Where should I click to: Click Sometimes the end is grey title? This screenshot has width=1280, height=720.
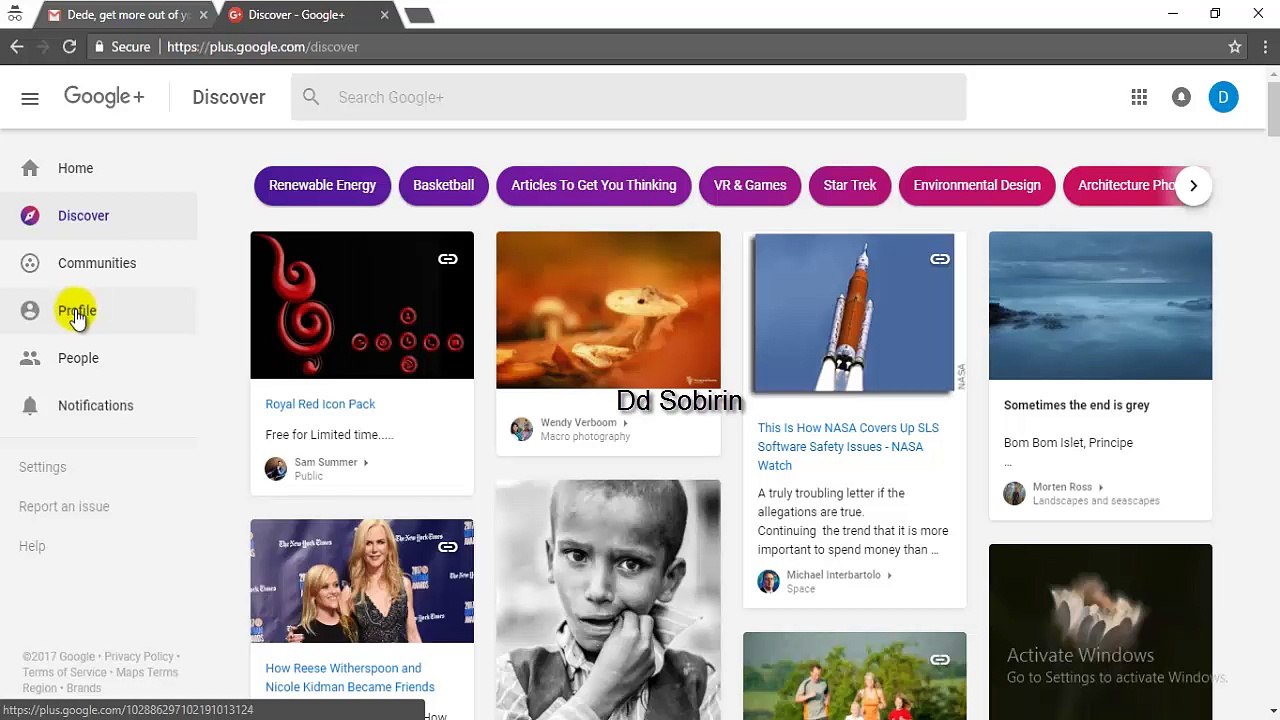(x=1076, y=405)
